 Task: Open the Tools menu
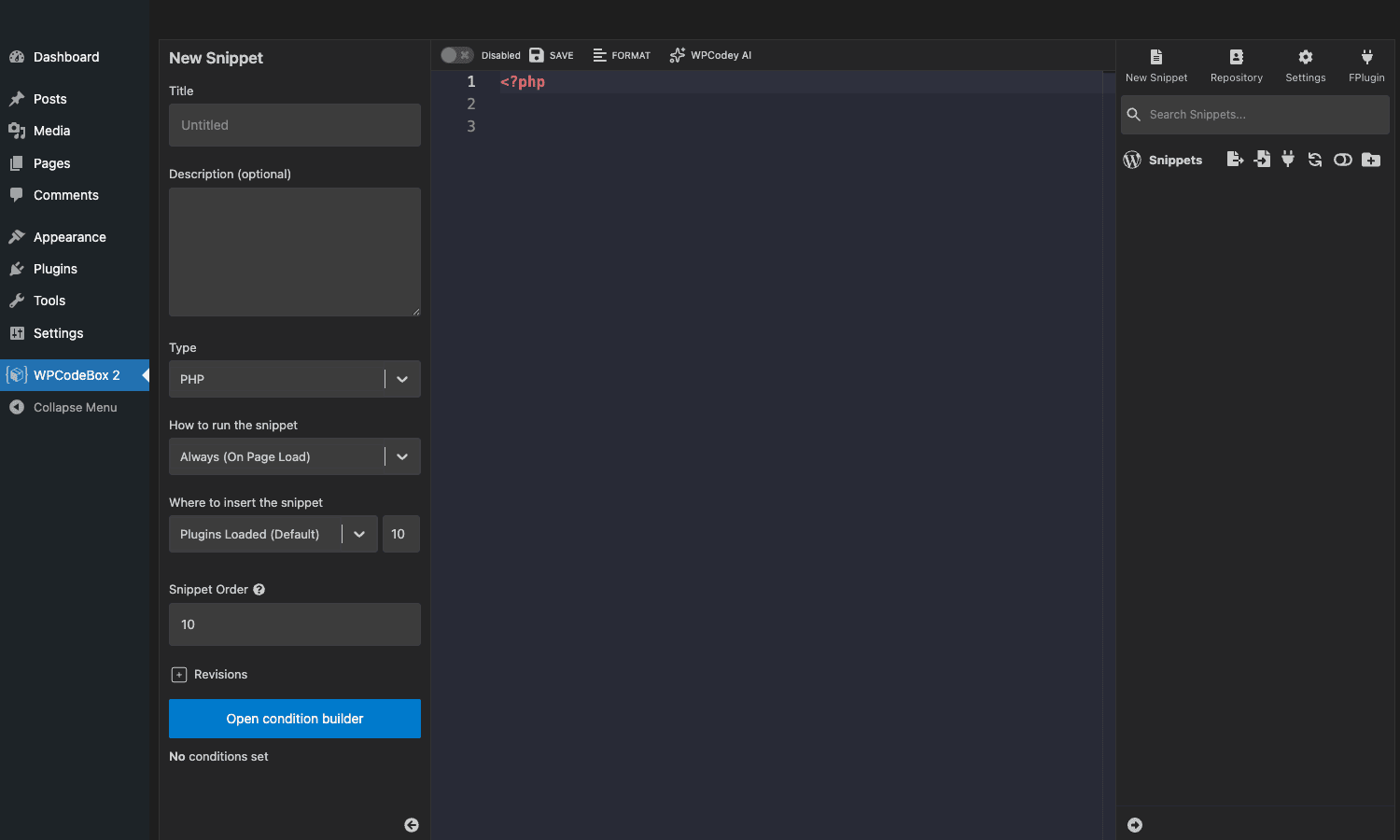click(x=75, y=301)
